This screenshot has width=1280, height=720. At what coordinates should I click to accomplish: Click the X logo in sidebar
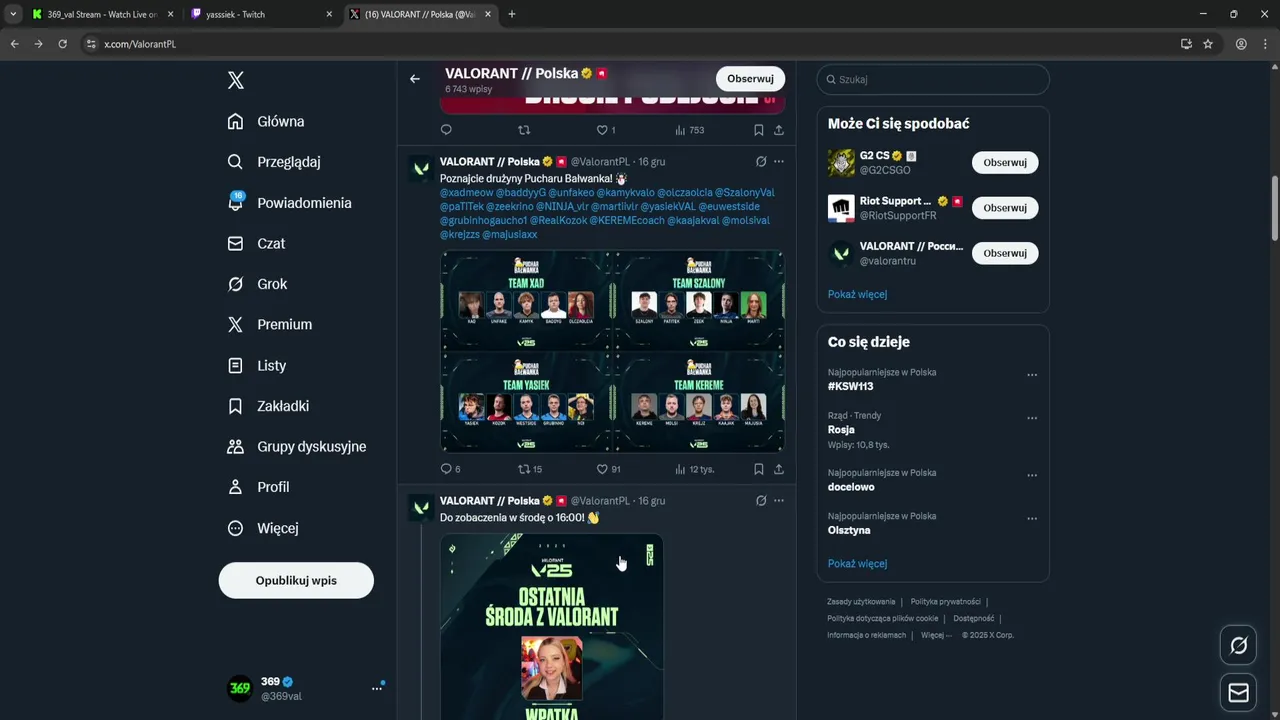236,81
